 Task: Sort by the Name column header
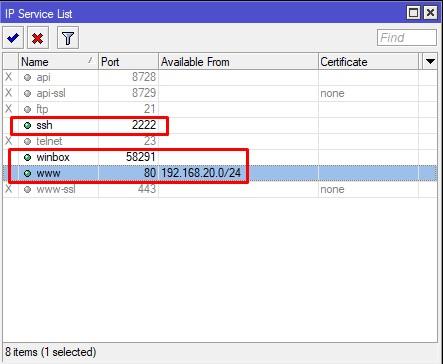[x=58, y=62]
